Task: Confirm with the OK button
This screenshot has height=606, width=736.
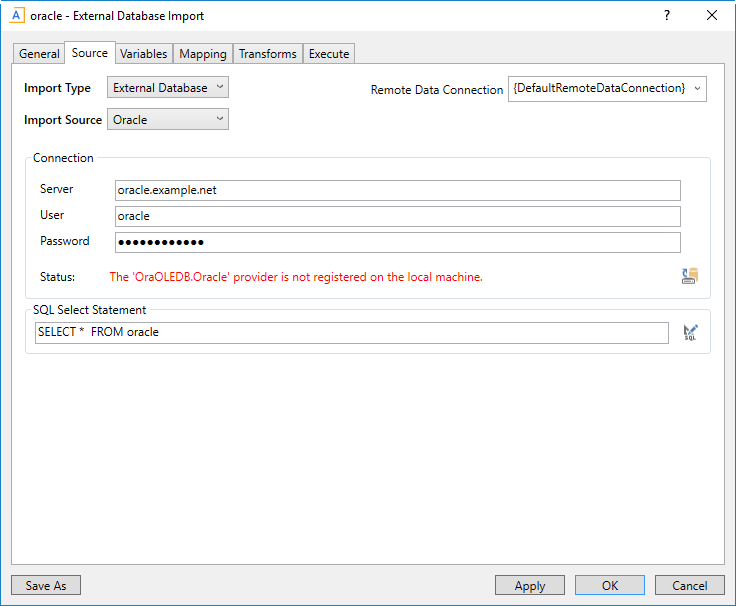Action: pyautogui.click(x=610, y=585)
